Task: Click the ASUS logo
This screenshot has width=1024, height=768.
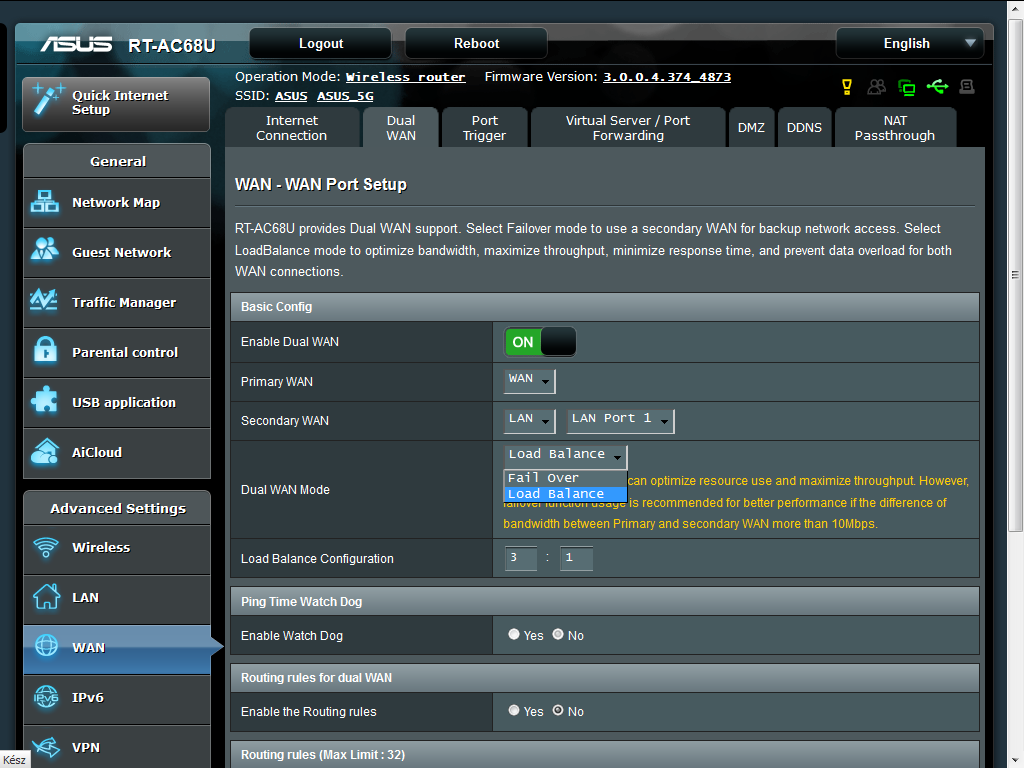Action: (x=76, y=44)
